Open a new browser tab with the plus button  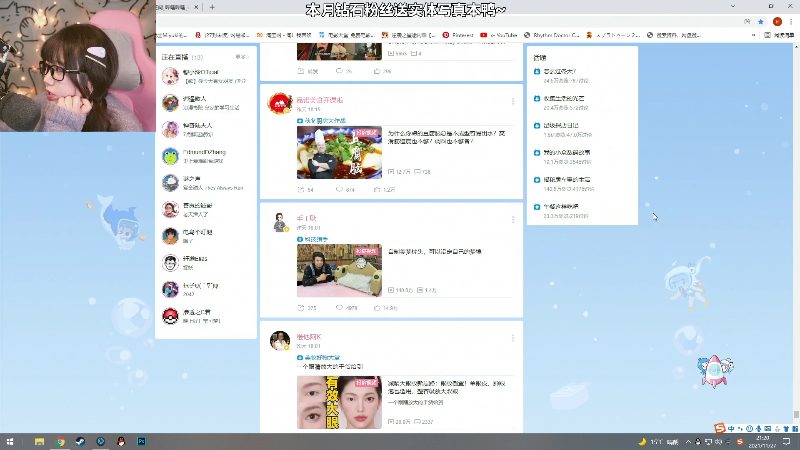coord(212,7)
